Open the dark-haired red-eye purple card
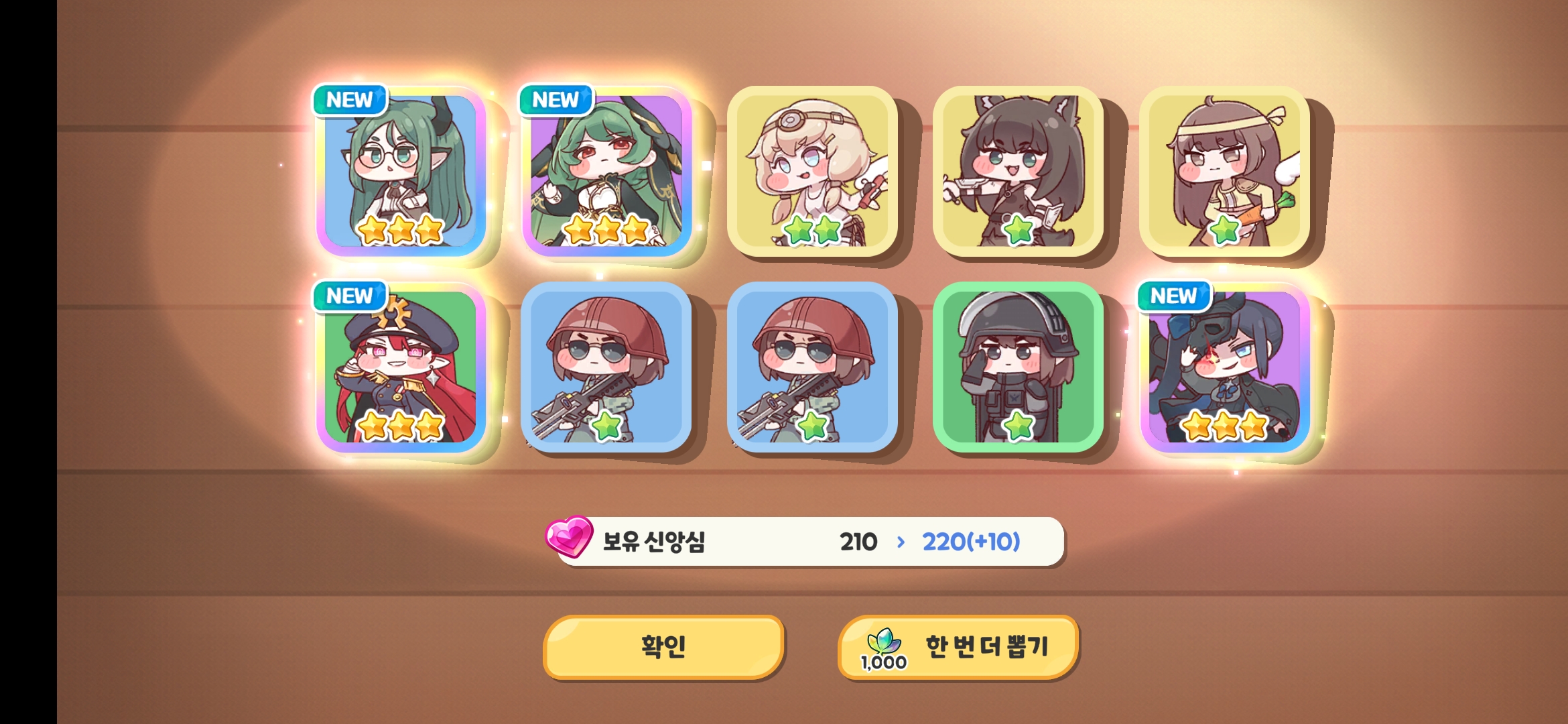This screenshot has height=724, width=1568. click(x=1224, y=367)
